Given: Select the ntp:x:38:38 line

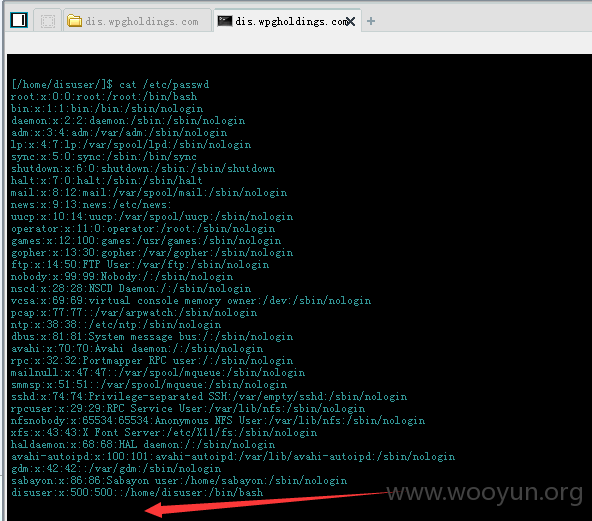Looking at the screenshot, I should click(x=116, y=325).
